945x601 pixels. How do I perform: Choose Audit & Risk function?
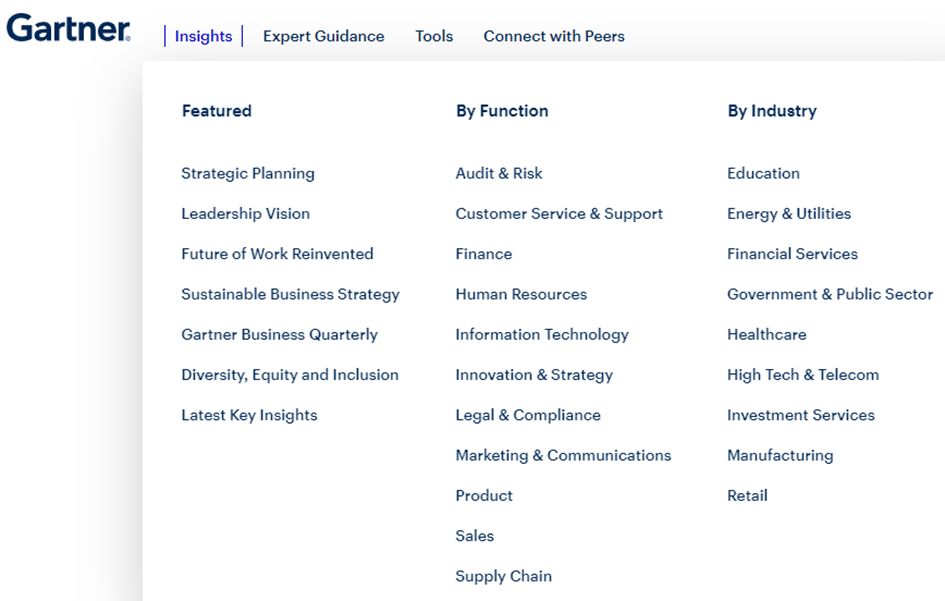pyautogui.click(x=499, y=174)
